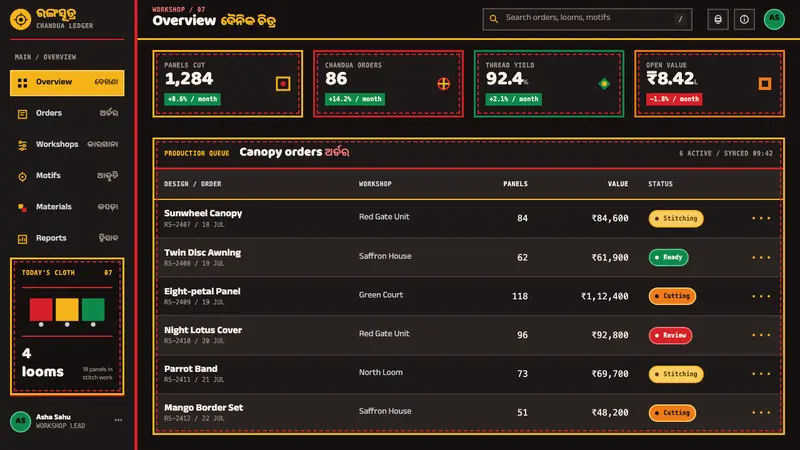Select the red cloth swatch

(x=41, y=309)
